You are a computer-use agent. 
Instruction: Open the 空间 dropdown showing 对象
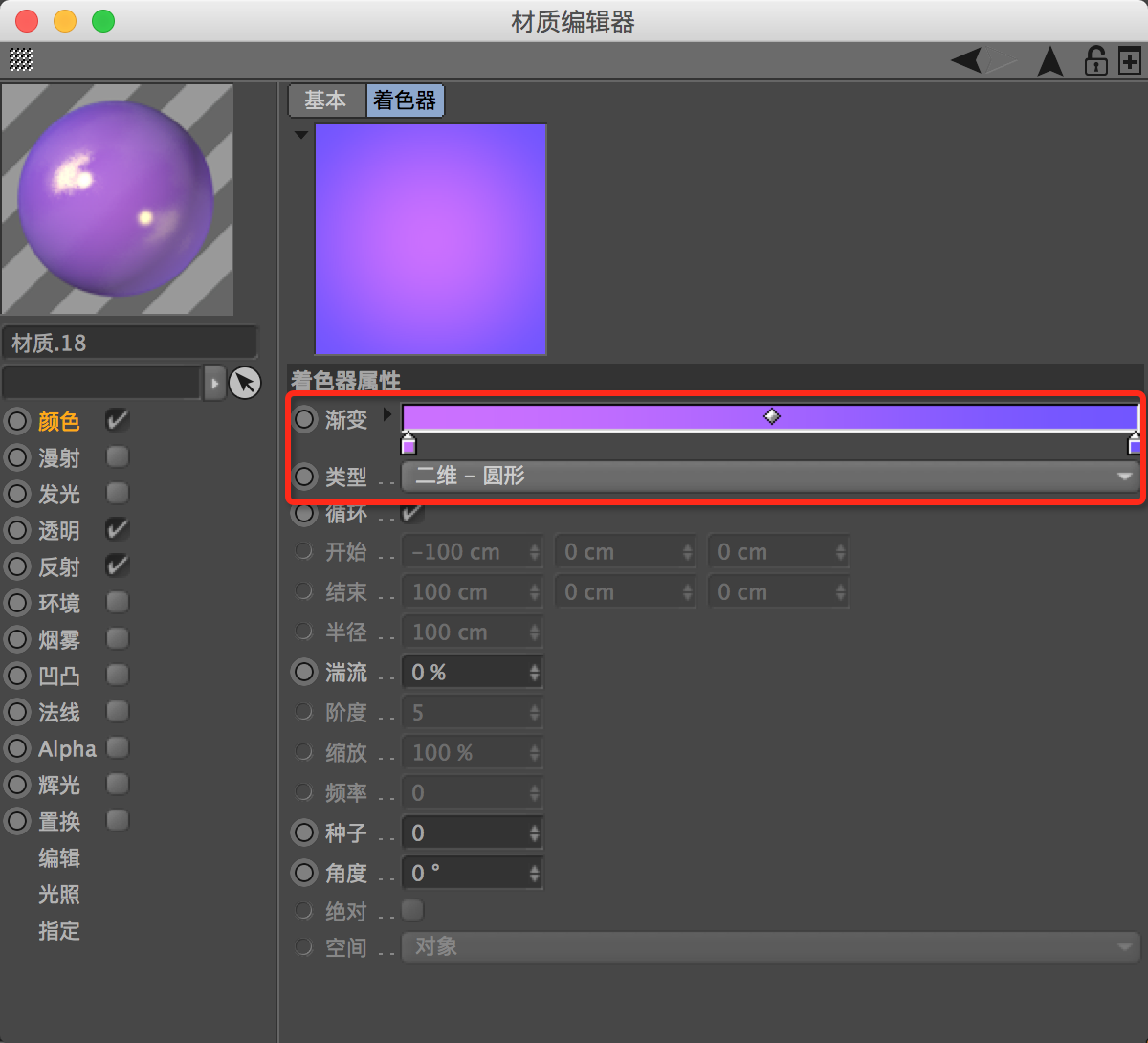770,947
